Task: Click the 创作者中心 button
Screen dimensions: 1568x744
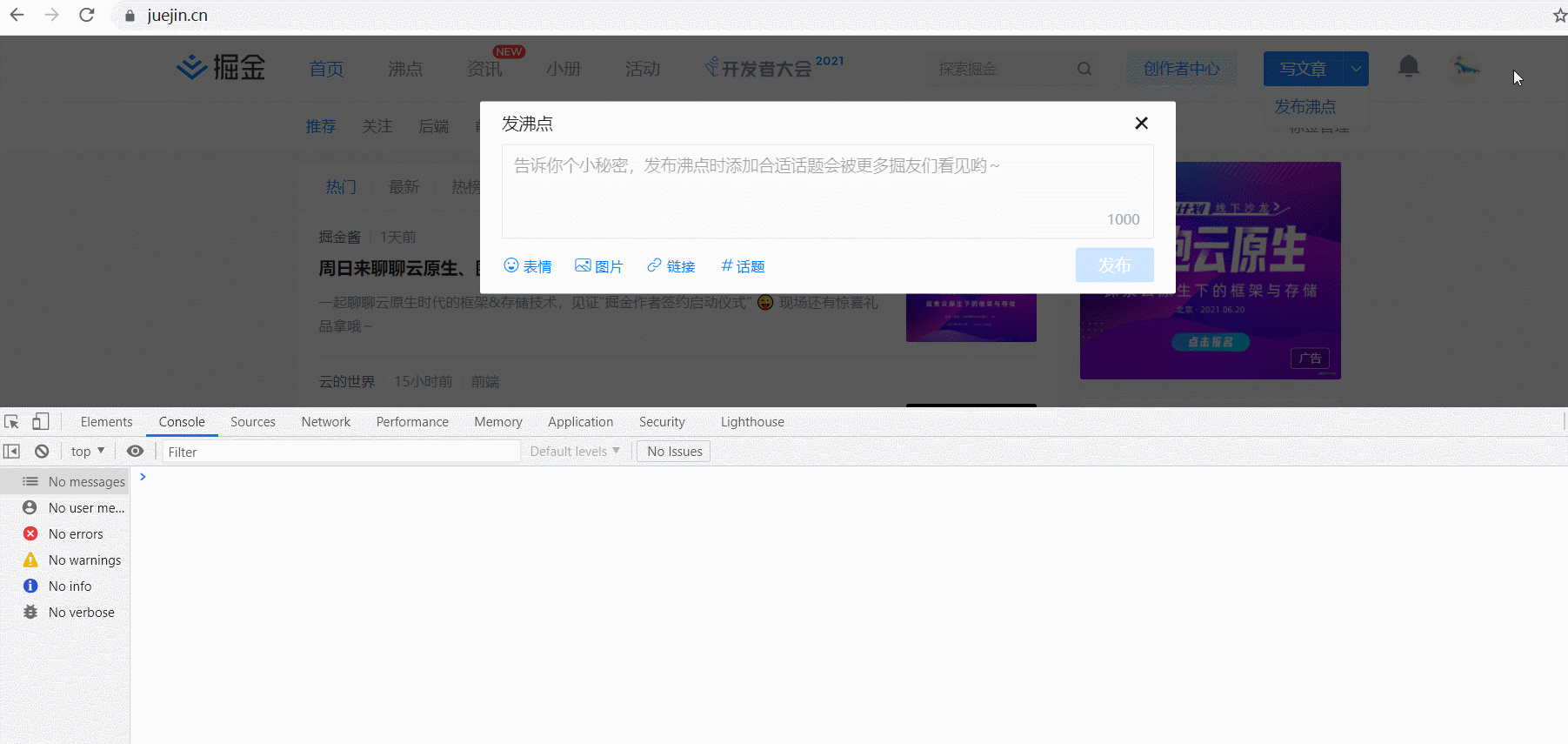Action: point(1182,69)
